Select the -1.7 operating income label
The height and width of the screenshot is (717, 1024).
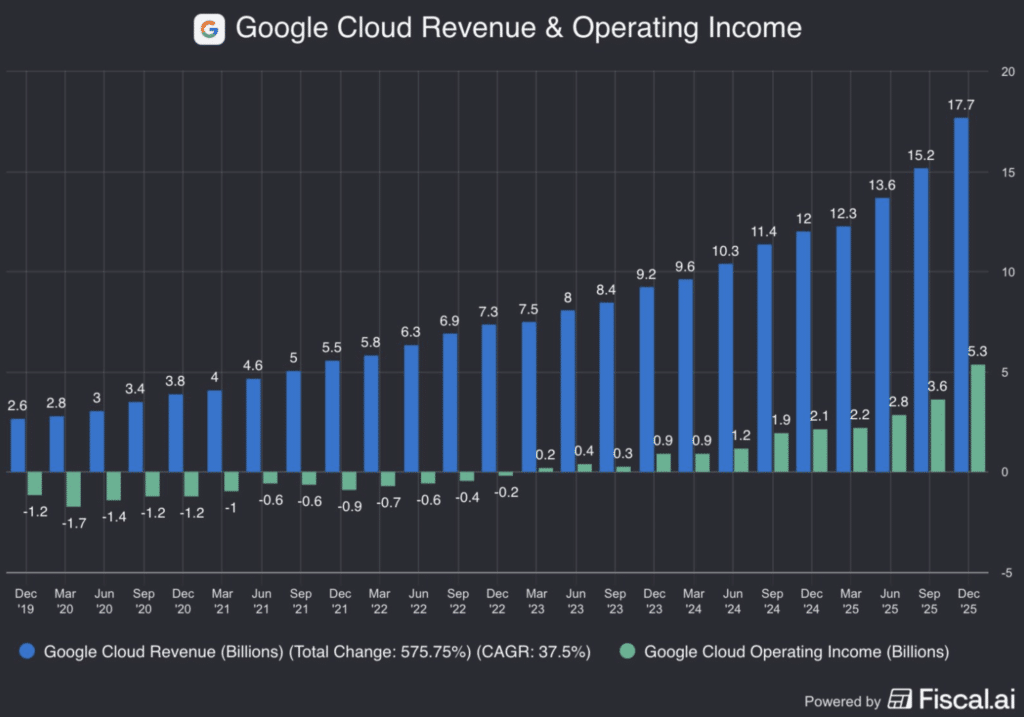click(73, 521)
